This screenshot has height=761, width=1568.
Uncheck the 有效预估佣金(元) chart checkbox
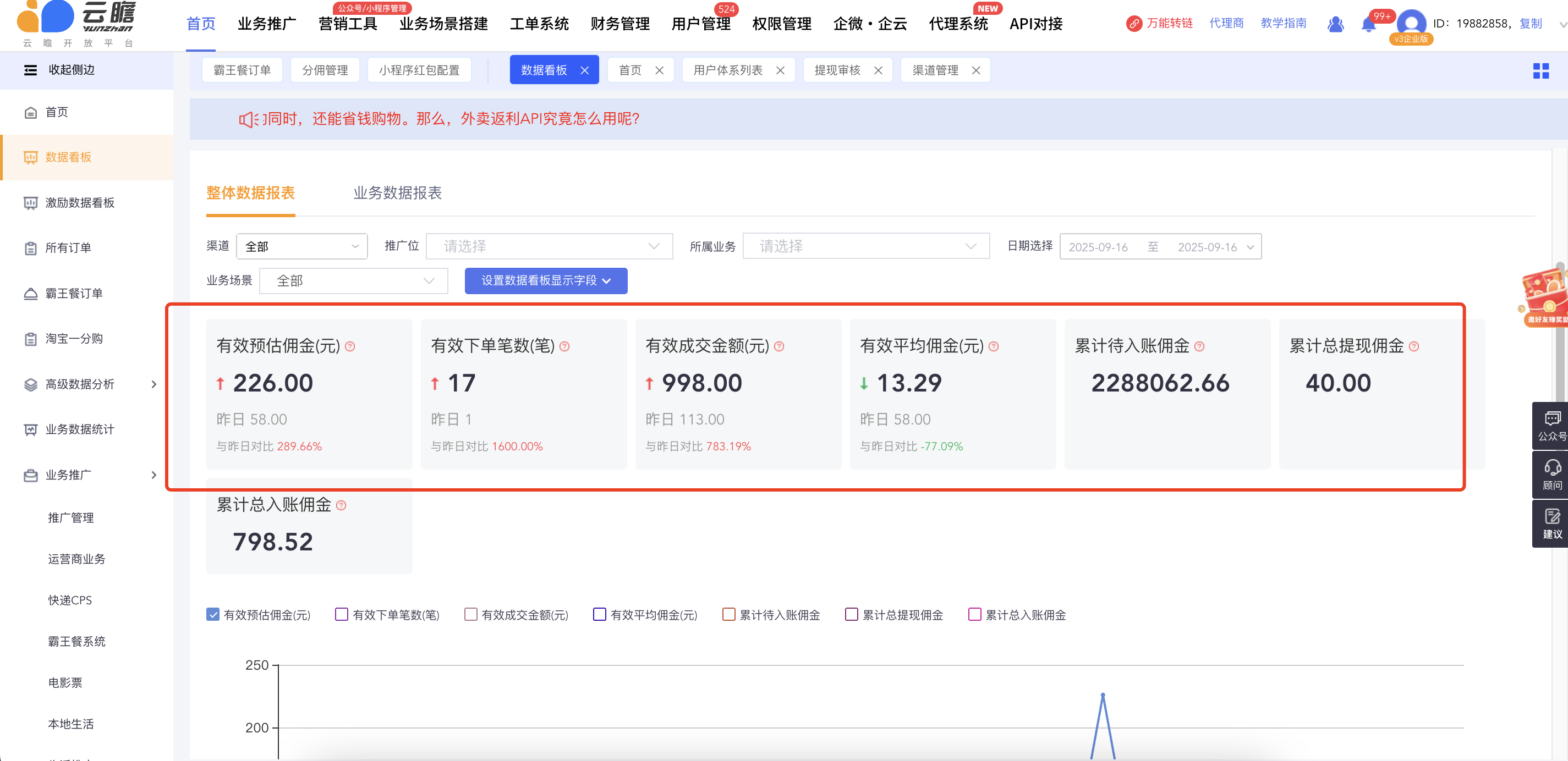[x=213, y=614]
